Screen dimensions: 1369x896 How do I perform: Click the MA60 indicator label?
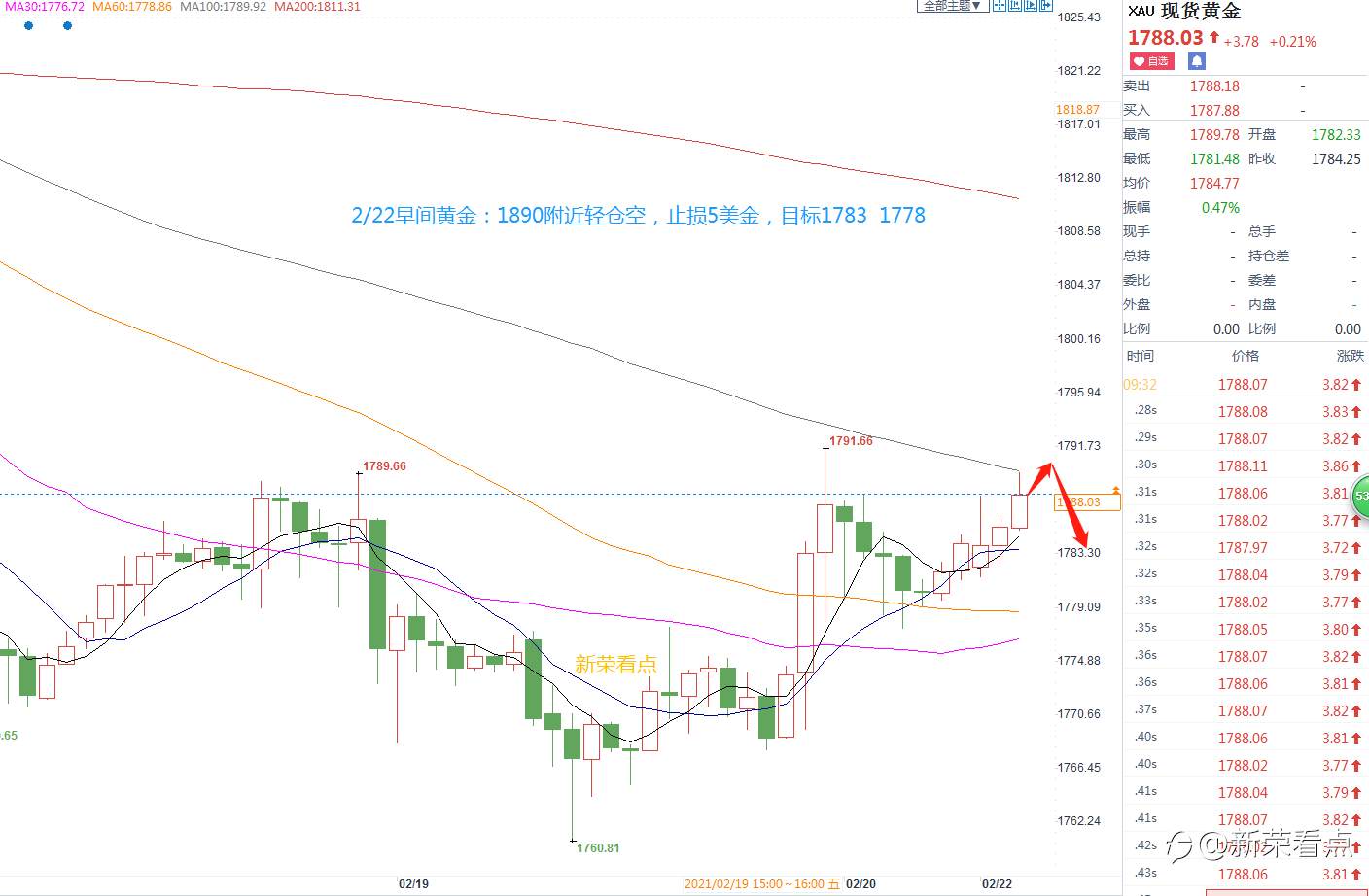point(132,7)
